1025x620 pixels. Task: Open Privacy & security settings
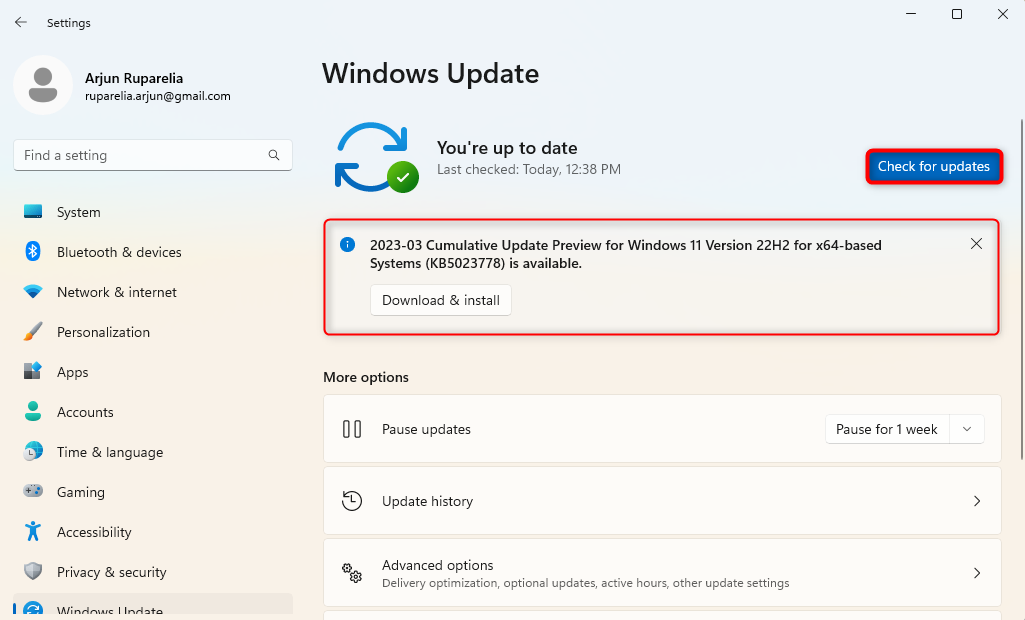[x=153, y=571]
